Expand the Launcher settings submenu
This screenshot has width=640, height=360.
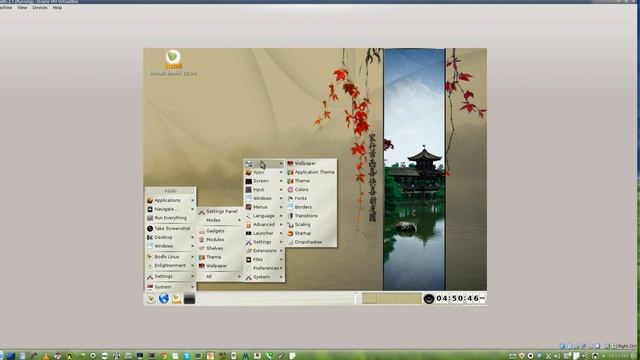[x=264, y=233]
